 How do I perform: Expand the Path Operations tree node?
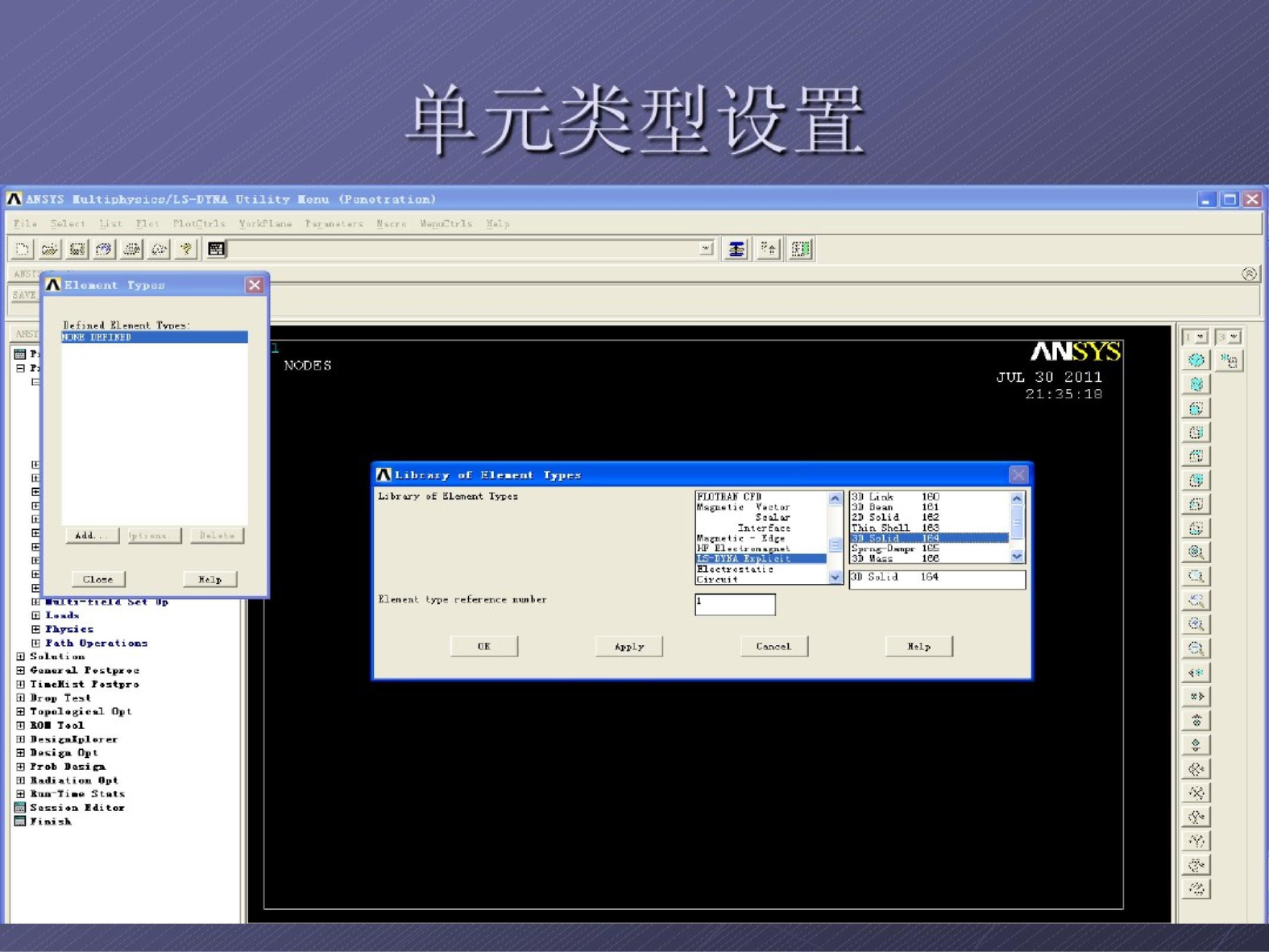coord(35,643)
